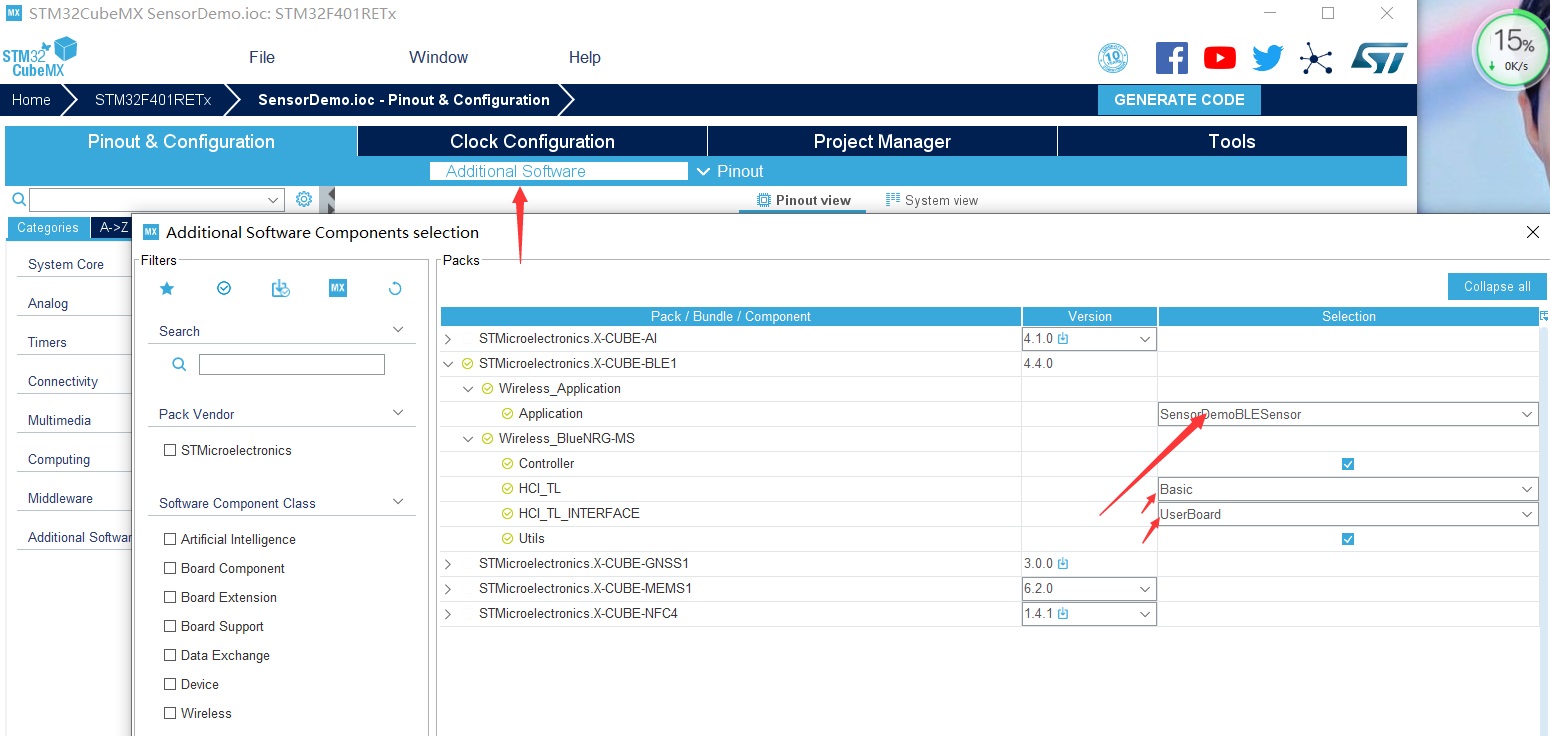This screenshot has height=736, width=1550.
Task: Open the HCI_TL_INTERFACE UserBoard dropdown
Action: [x=1348, y=514]
